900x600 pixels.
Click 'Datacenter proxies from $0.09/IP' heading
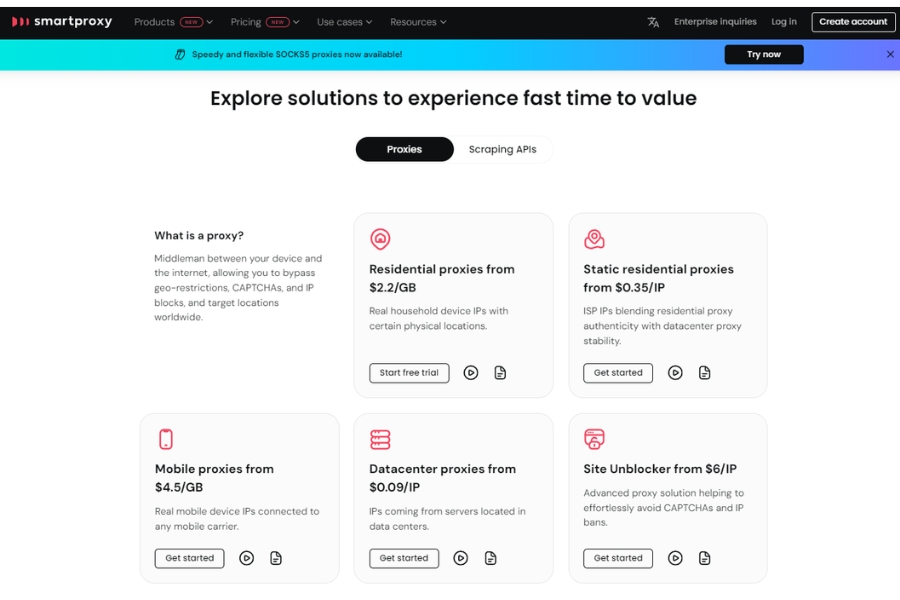coord(443,478)
